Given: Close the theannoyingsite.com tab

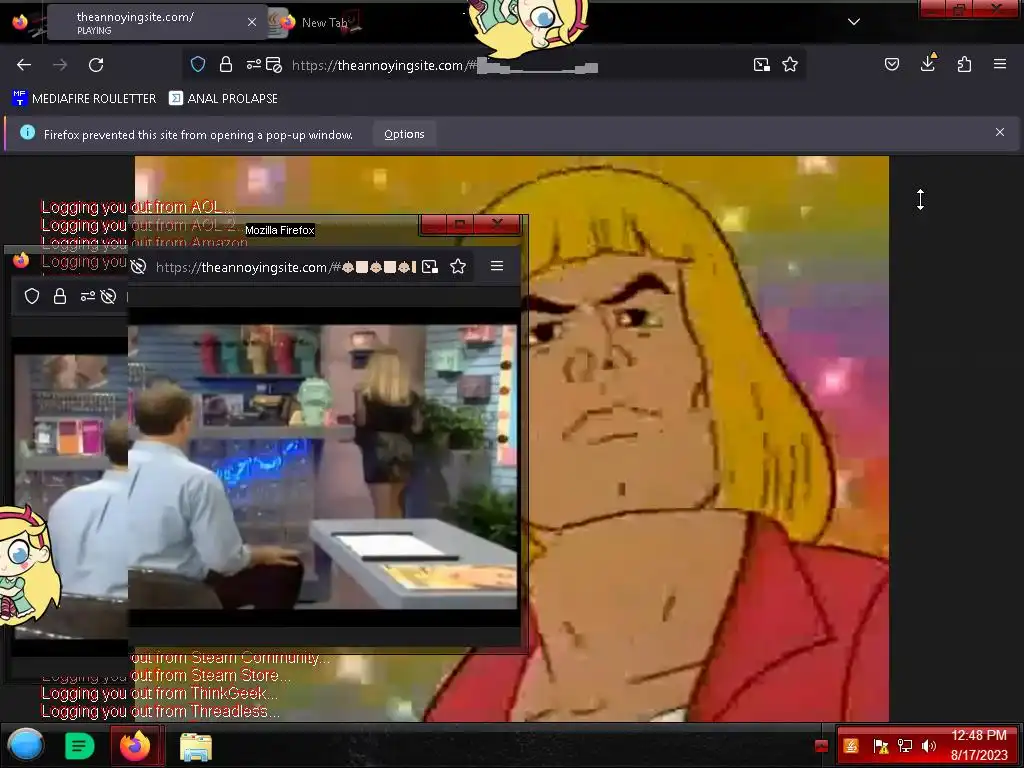Looking at the screenshot, I should pos(252,22).
